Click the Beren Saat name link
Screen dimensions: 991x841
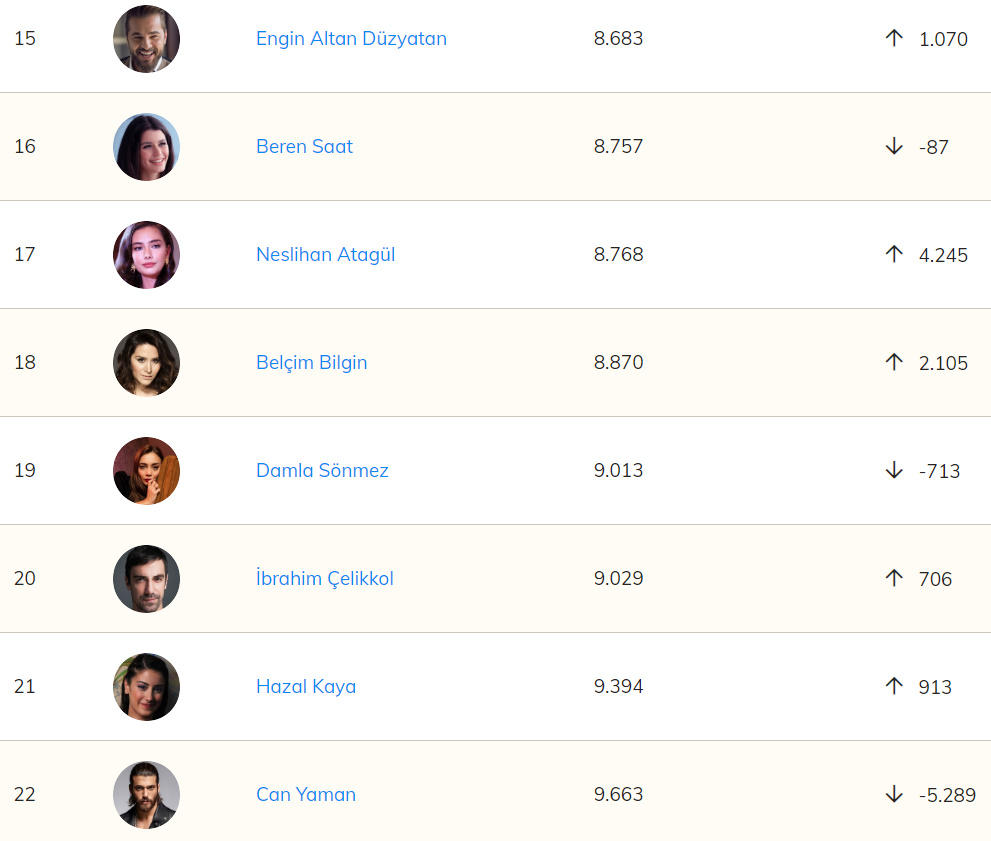pyautogui.click(x=304, y=147)
